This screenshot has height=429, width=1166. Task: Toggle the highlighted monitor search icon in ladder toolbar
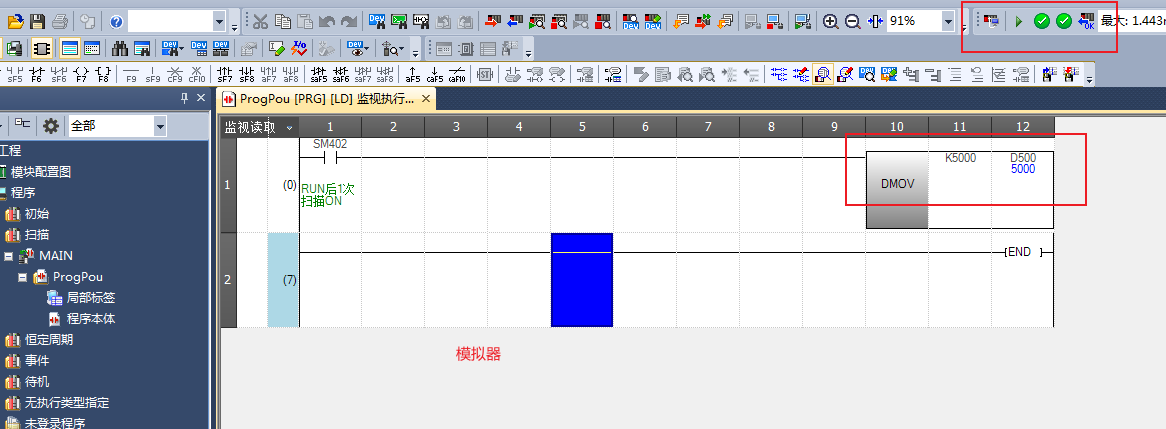pos(824,73)
